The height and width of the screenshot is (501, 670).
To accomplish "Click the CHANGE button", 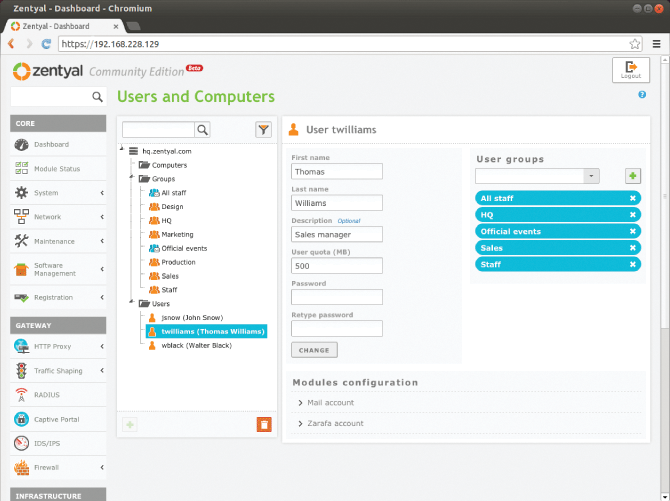I will [314, 350].
